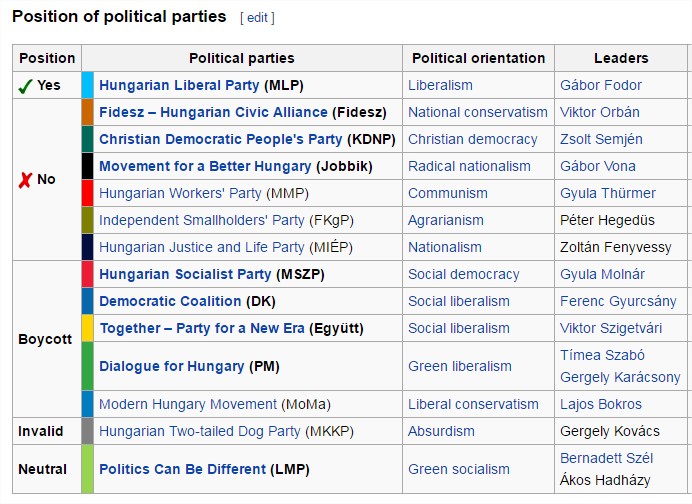The image size is (692, 504).
Task: Select the Democratic Coalition party link
Action: click(170, 301)
